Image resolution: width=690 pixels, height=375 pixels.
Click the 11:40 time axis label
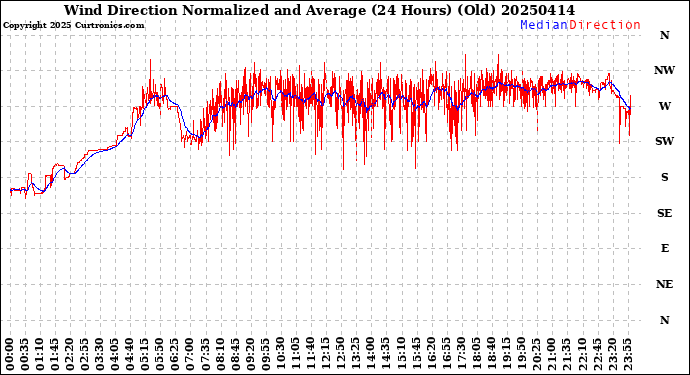310,354
